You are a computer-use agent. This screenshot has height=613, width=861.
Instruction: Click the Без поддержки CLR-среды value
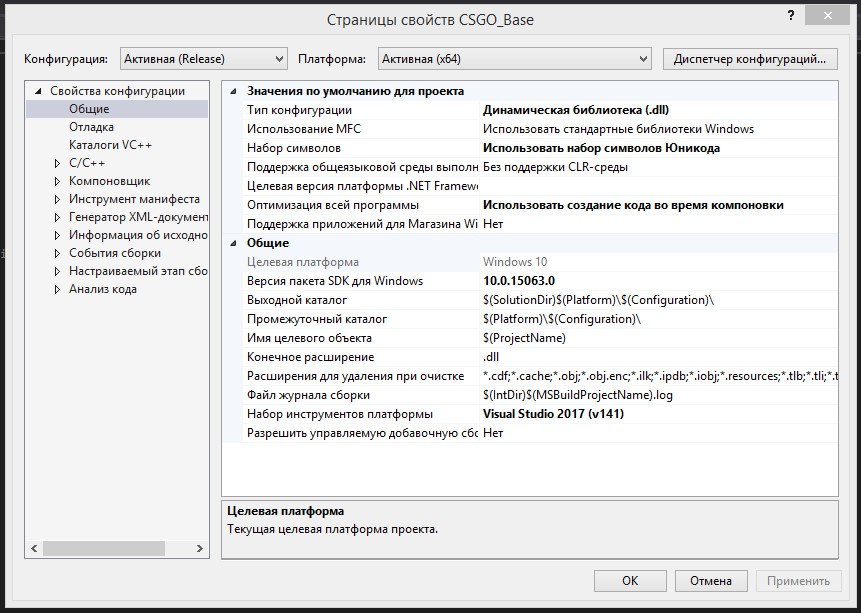click(x=555, y=167)
